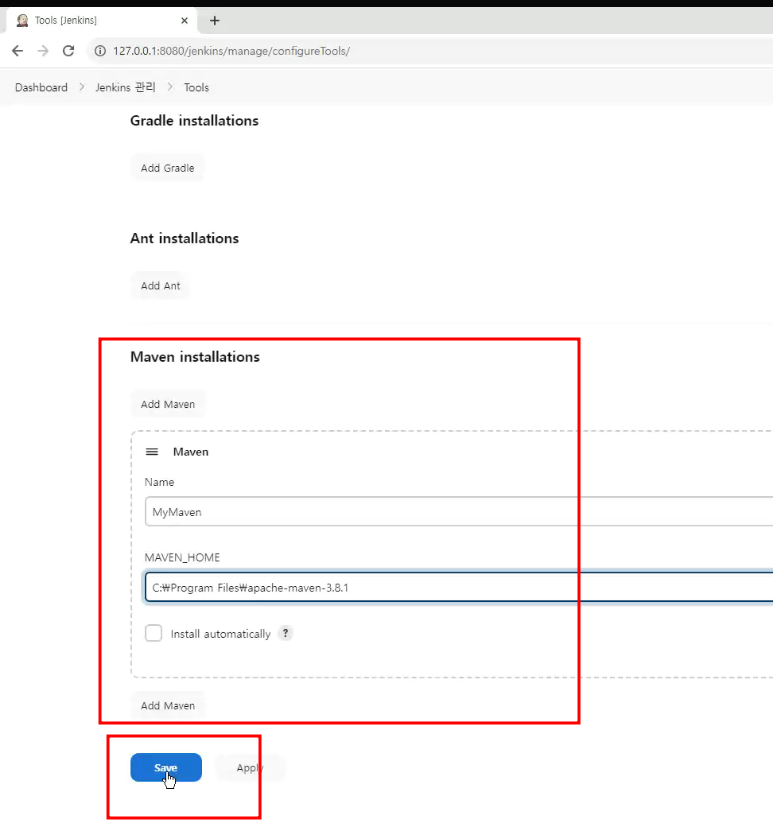Click the Jenkins favicon on the tab
Viewport: 773px width, 836px height.
point(22,20)
